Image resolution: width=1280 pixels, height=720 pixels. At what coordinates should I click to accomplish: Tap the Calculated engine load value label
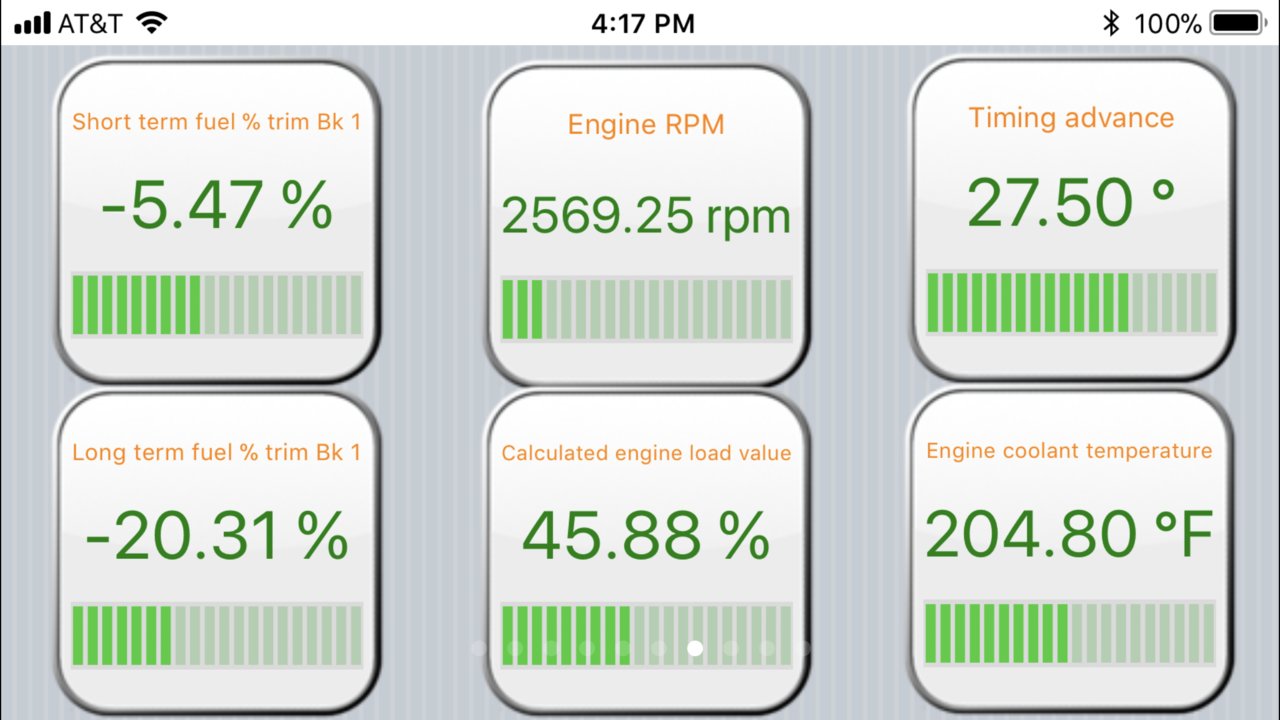[646, 453]
